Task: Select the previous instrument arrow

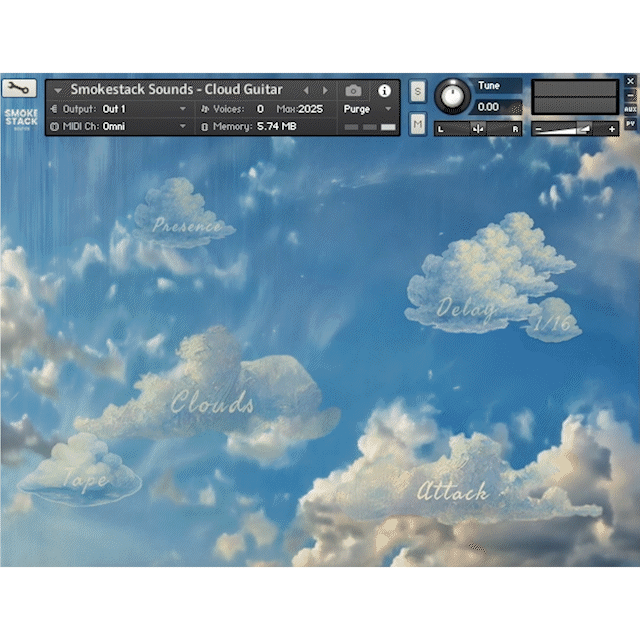Action: point(306,90)
